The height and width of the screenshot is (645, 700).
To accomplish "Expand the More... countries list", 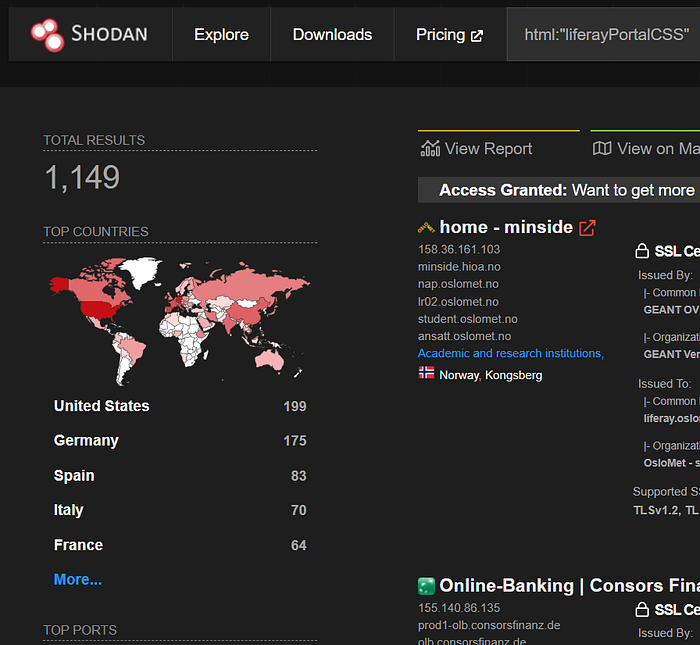I will [x=78, y=579].
